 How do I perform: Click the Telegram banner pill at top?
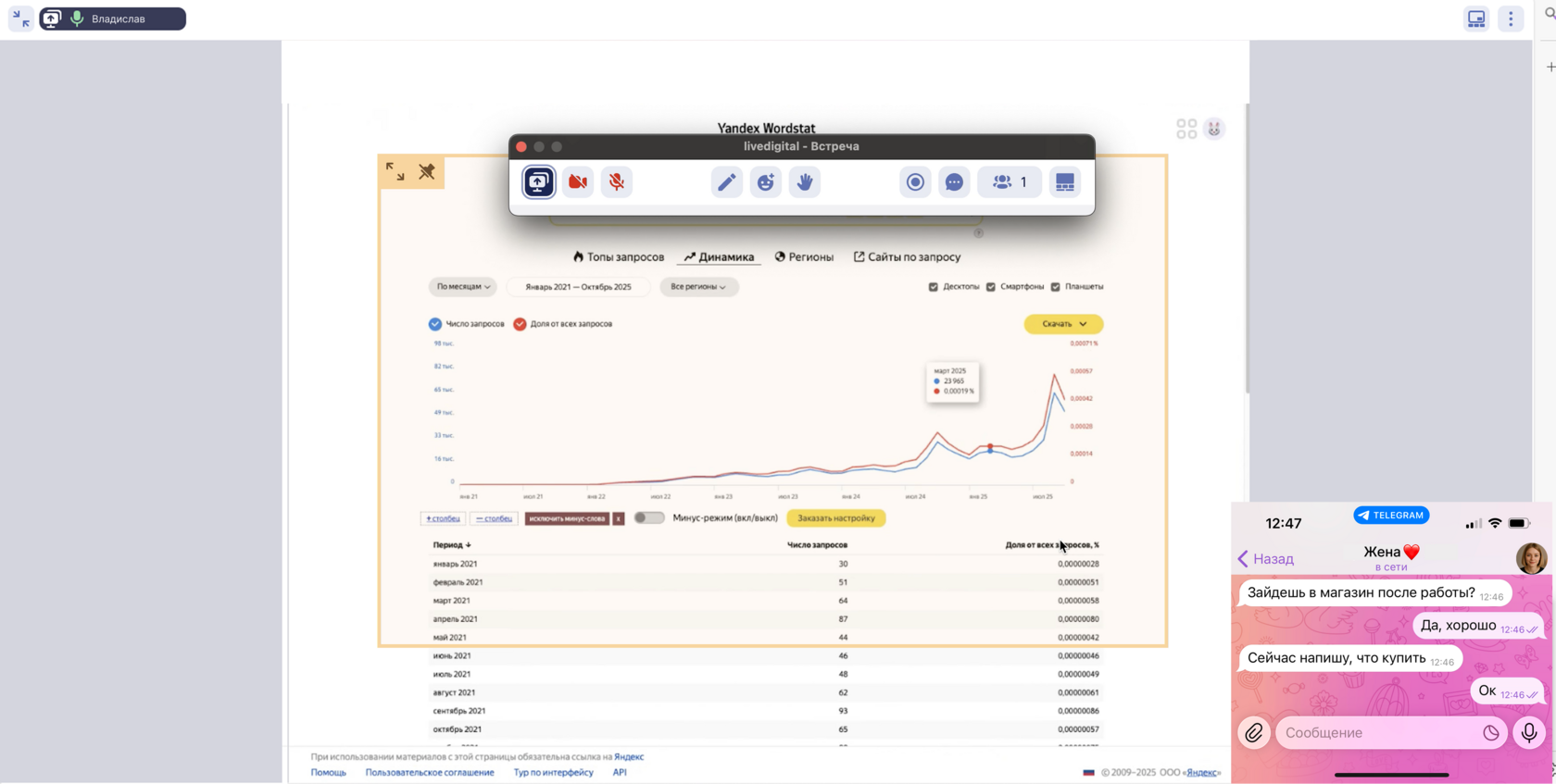1391,516
